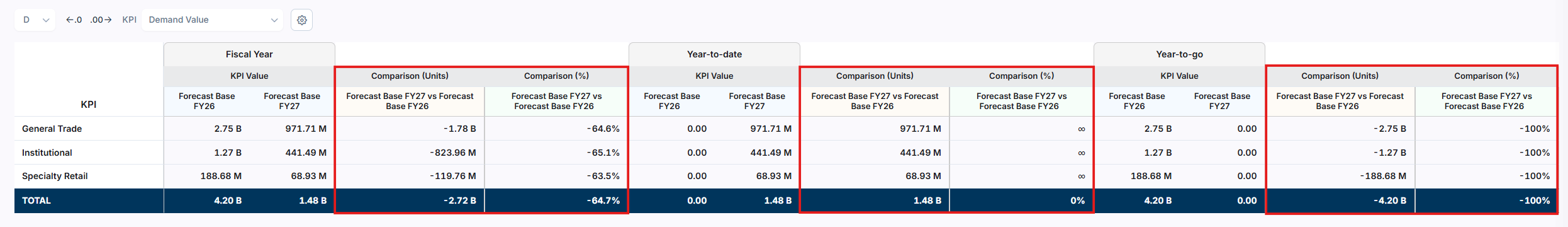Open the settings gear icon
This screenshot has height=227, width=1568.
302,20
